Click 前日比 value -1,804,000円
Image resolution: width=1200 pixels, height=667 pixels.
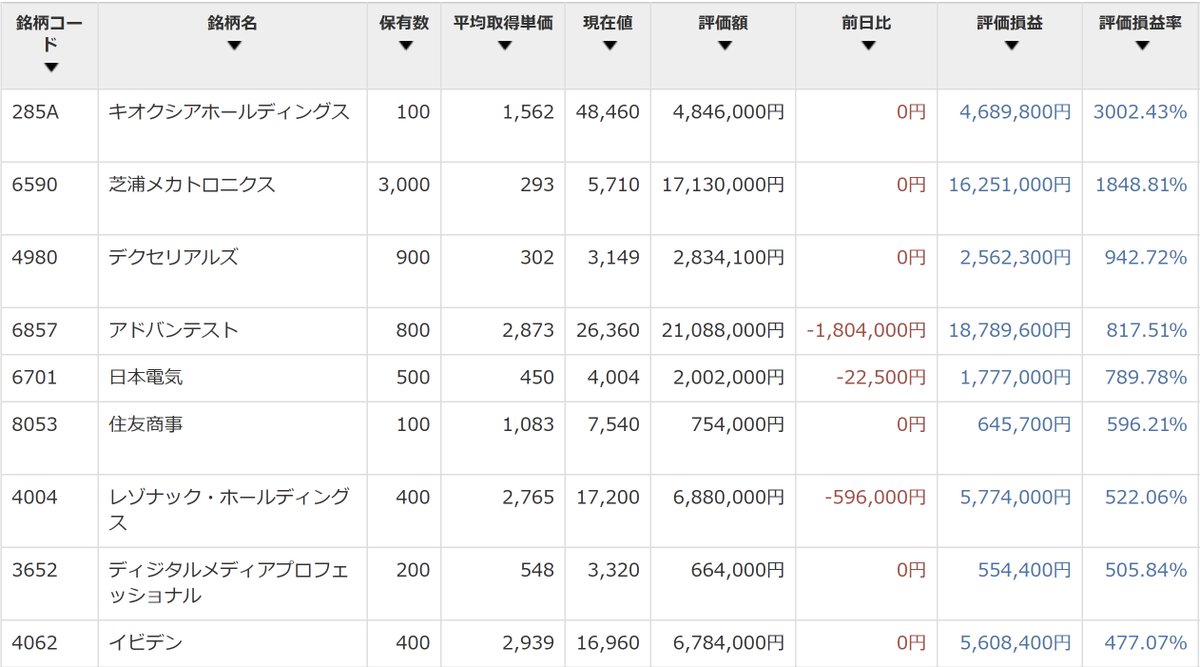tap(866, 330)
